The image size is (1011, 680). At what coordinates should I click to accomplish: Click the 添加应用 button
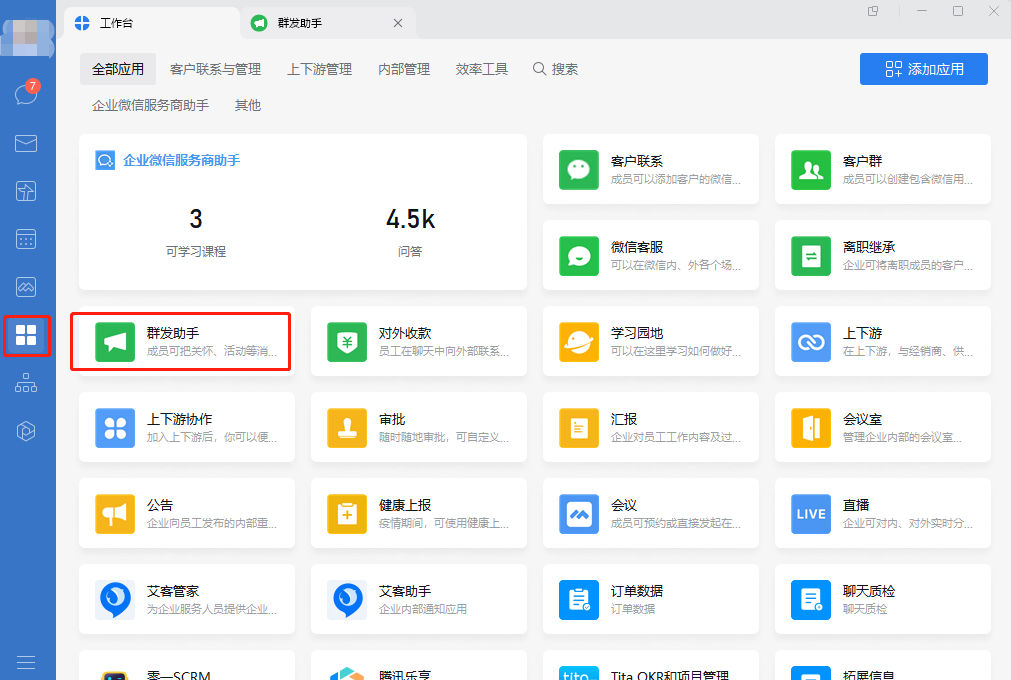click(x=923, y=69)
